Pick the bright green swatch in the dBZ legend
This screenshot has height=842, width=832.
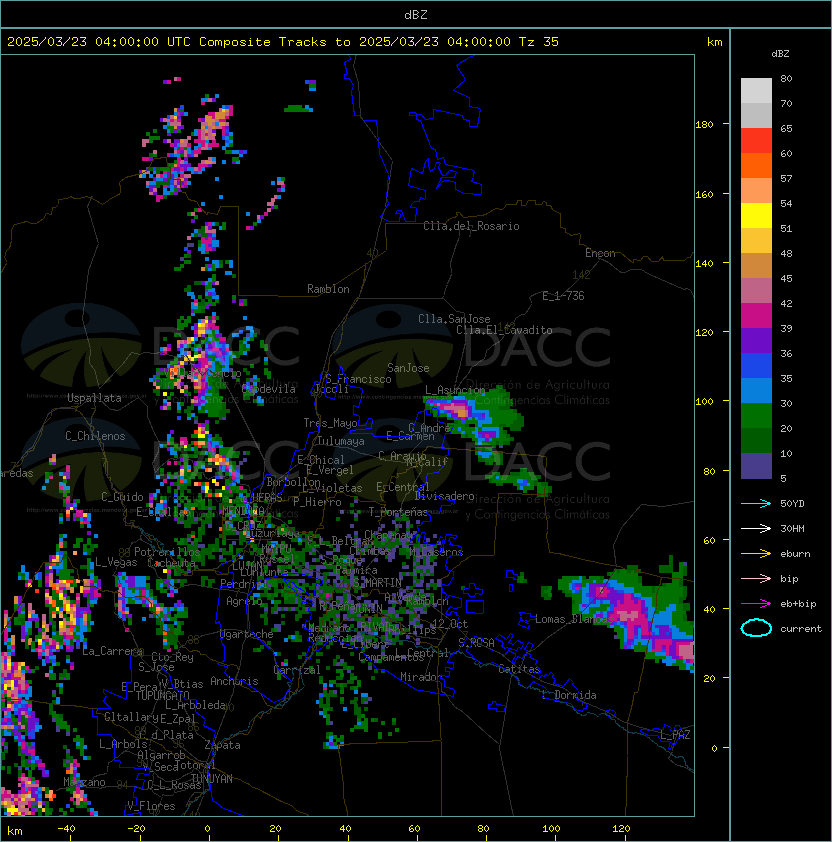(756, 416)
